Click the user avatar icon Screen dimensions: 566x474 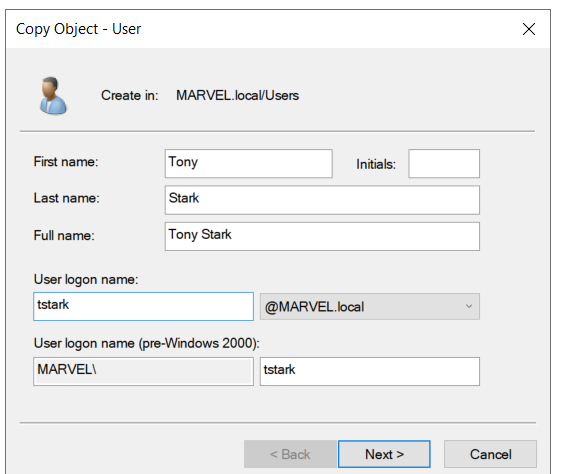[x=53, y=96]
